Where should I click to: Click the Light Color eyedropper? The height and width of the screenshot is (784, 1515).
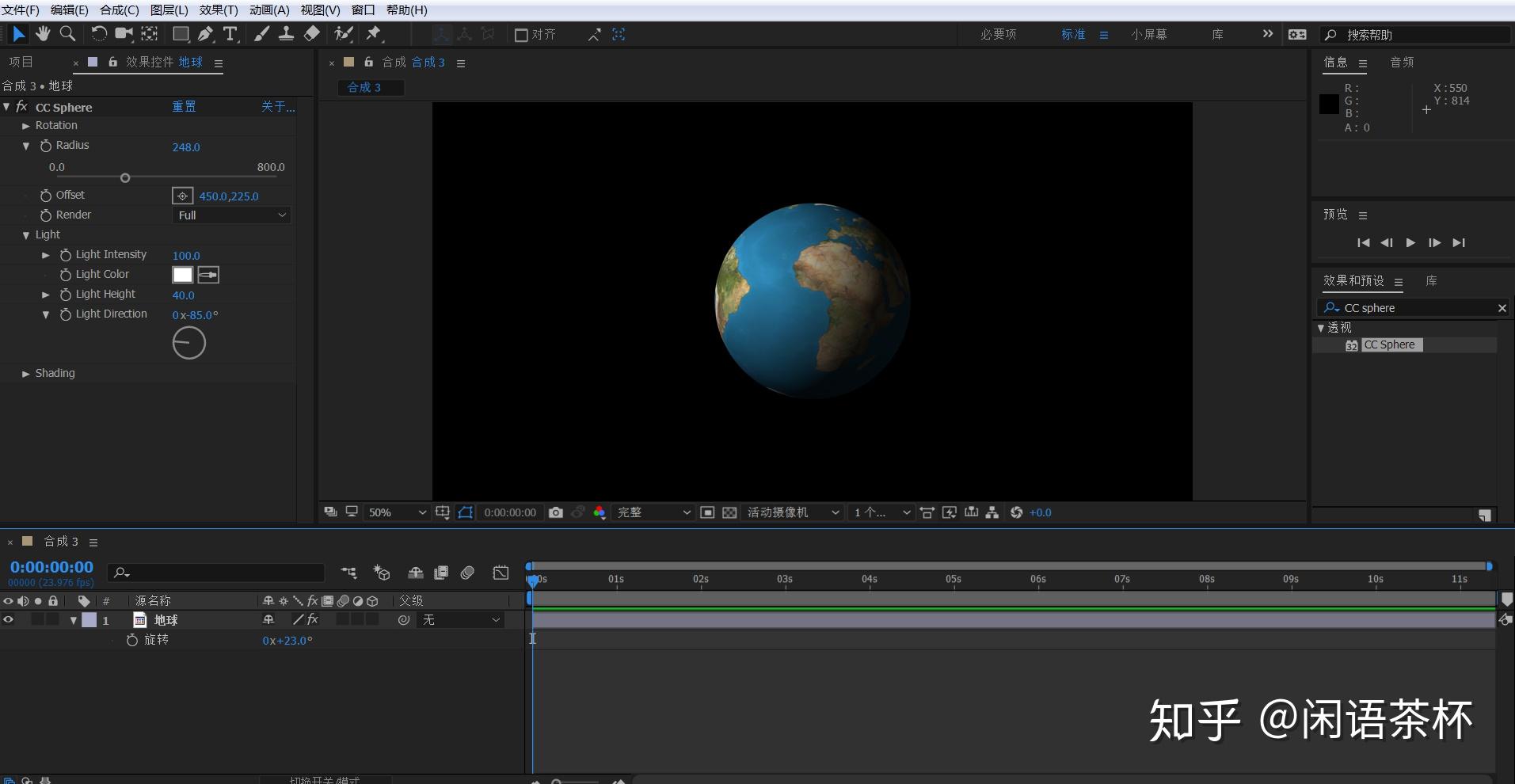pos(208,275)
